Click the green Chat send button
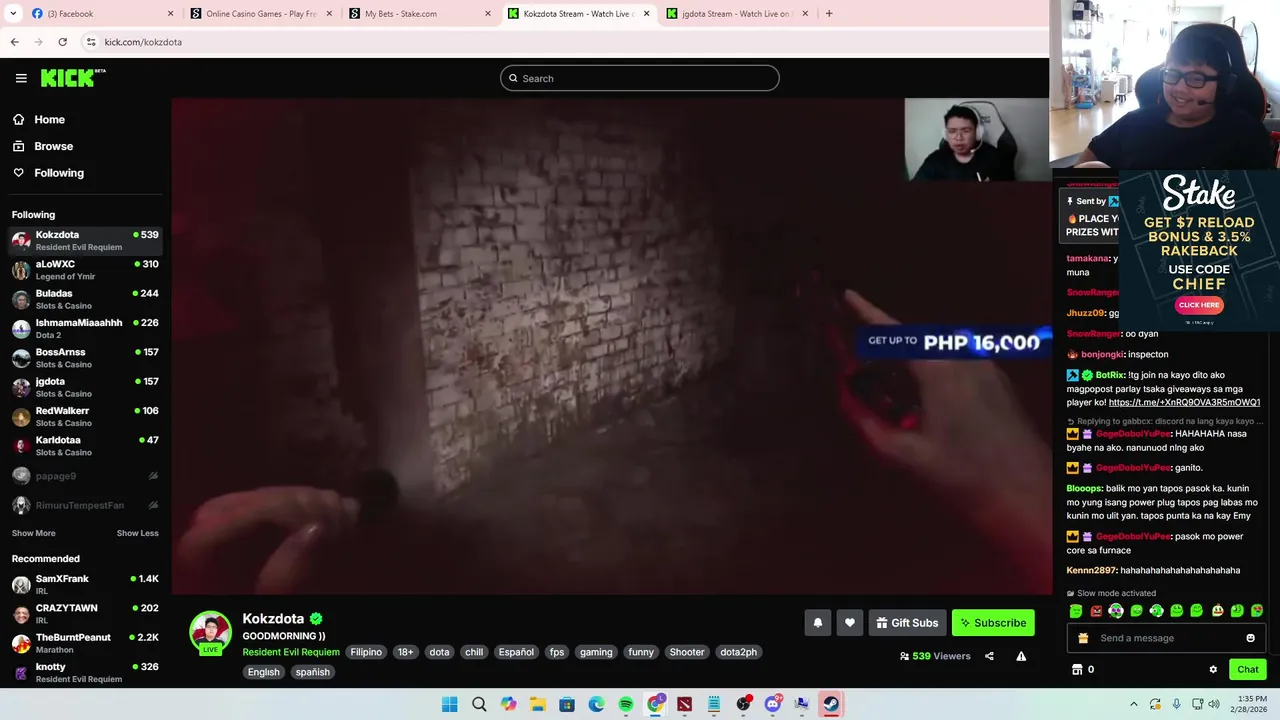The width and height of the screenshot is (1280, 720). (1247, 669)
